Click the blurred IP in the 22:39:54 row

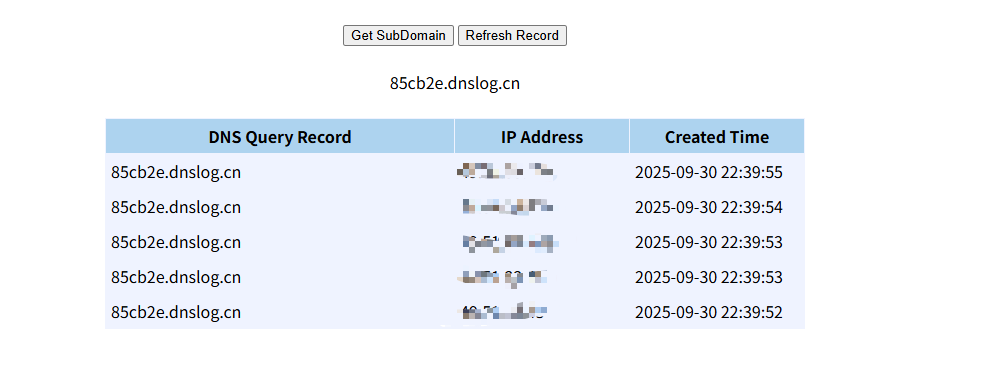point(507,206)
